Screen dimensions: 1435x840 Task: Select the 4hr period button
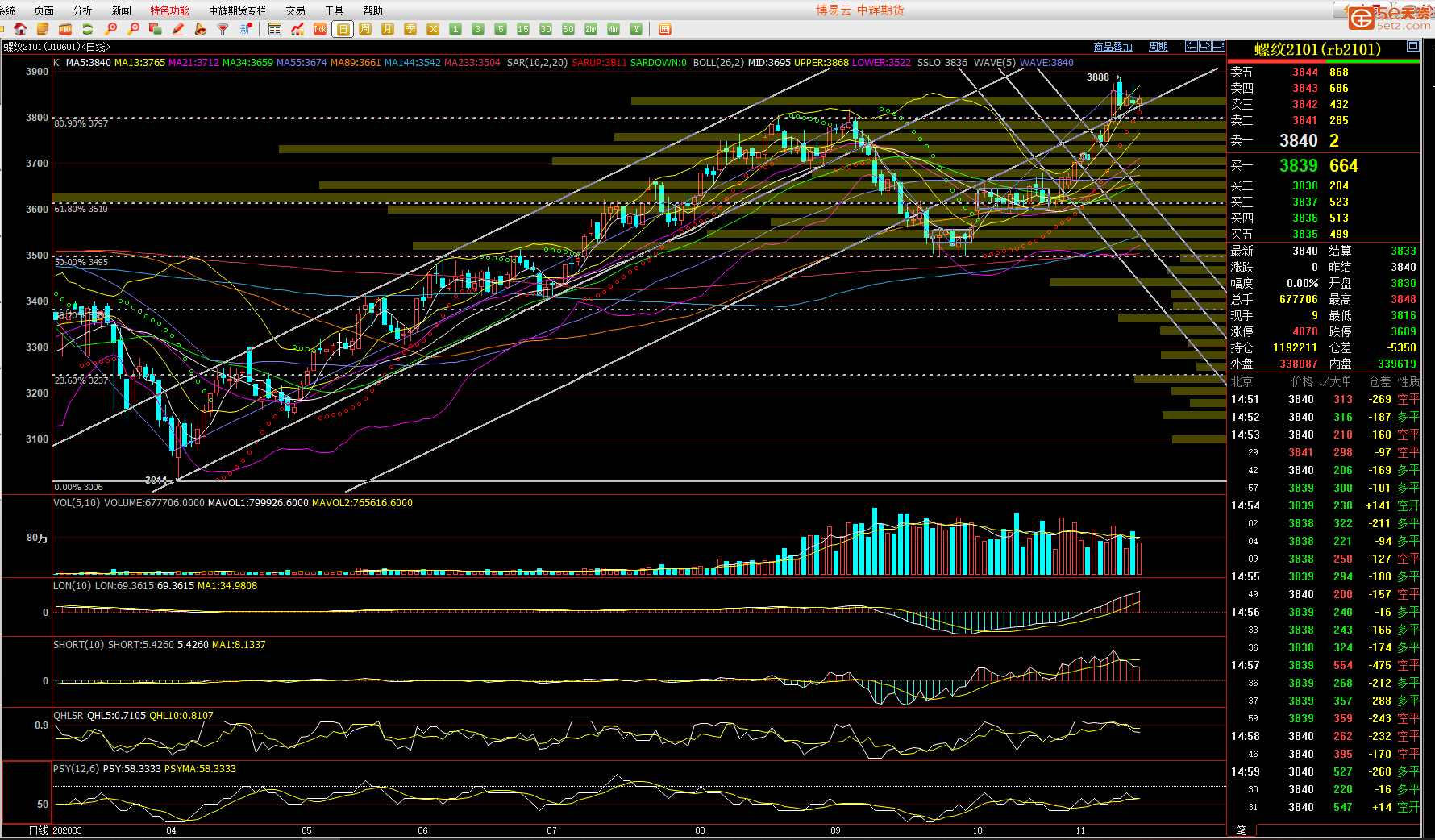[x=614, y=29]
